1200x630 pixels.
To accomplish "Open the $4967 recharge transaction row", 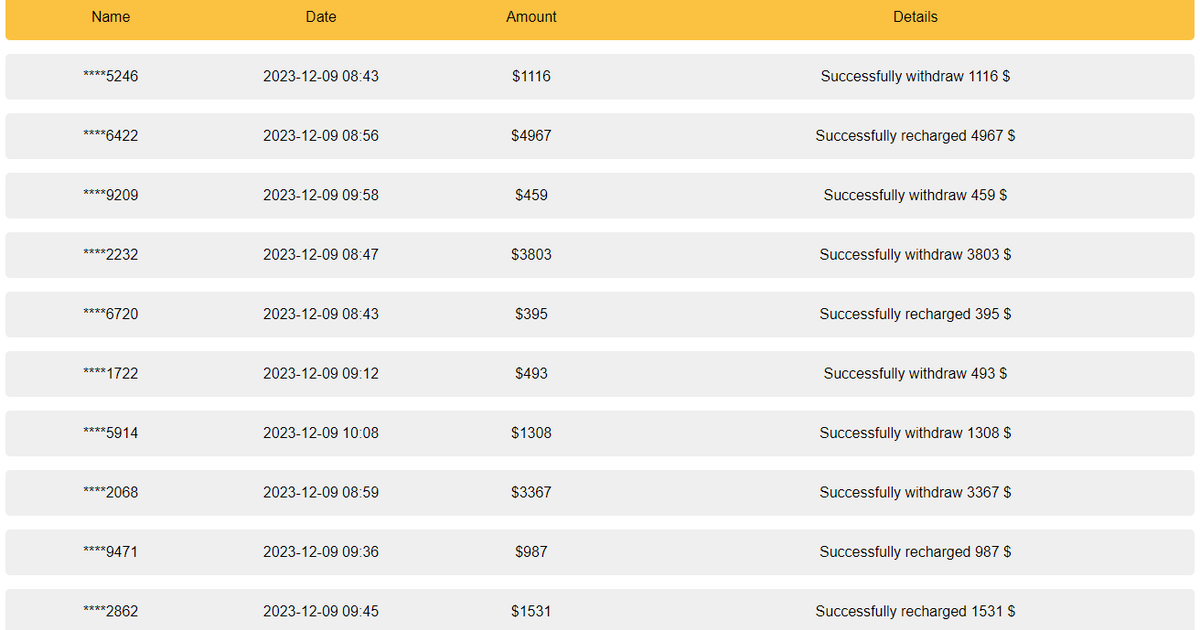I will point(600,136).
